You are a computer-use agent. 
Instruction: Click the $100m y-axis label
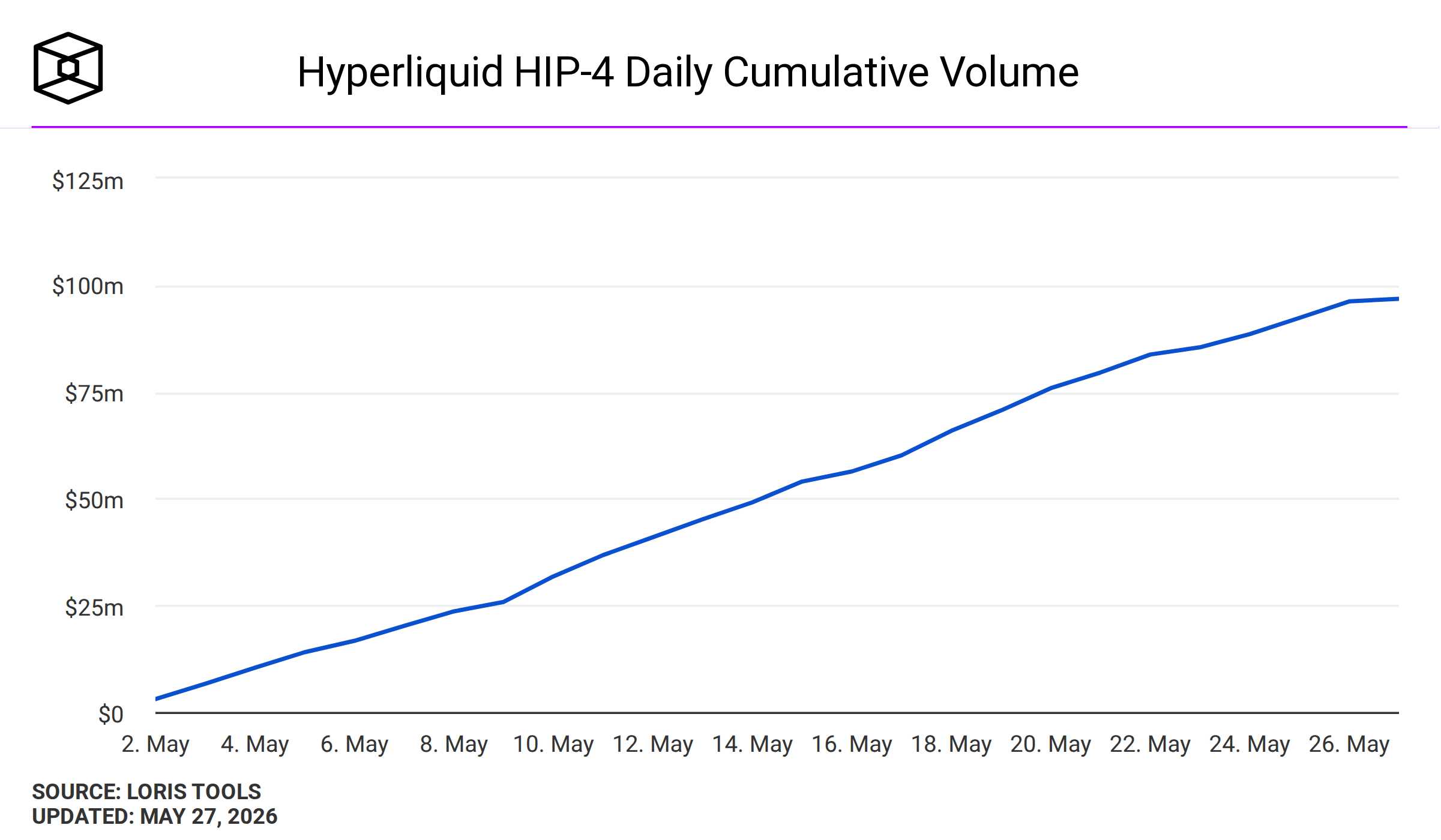click(88, 286)
